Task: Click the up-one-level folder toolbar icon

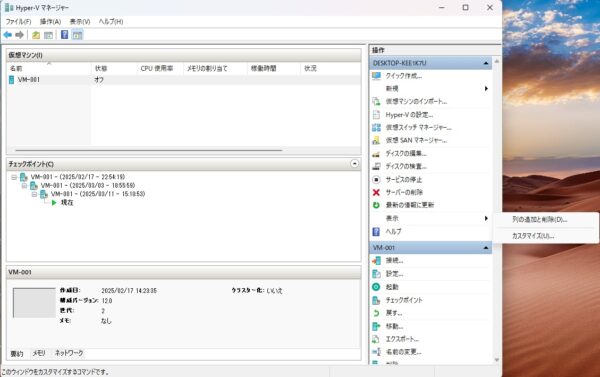Action: 36,35
